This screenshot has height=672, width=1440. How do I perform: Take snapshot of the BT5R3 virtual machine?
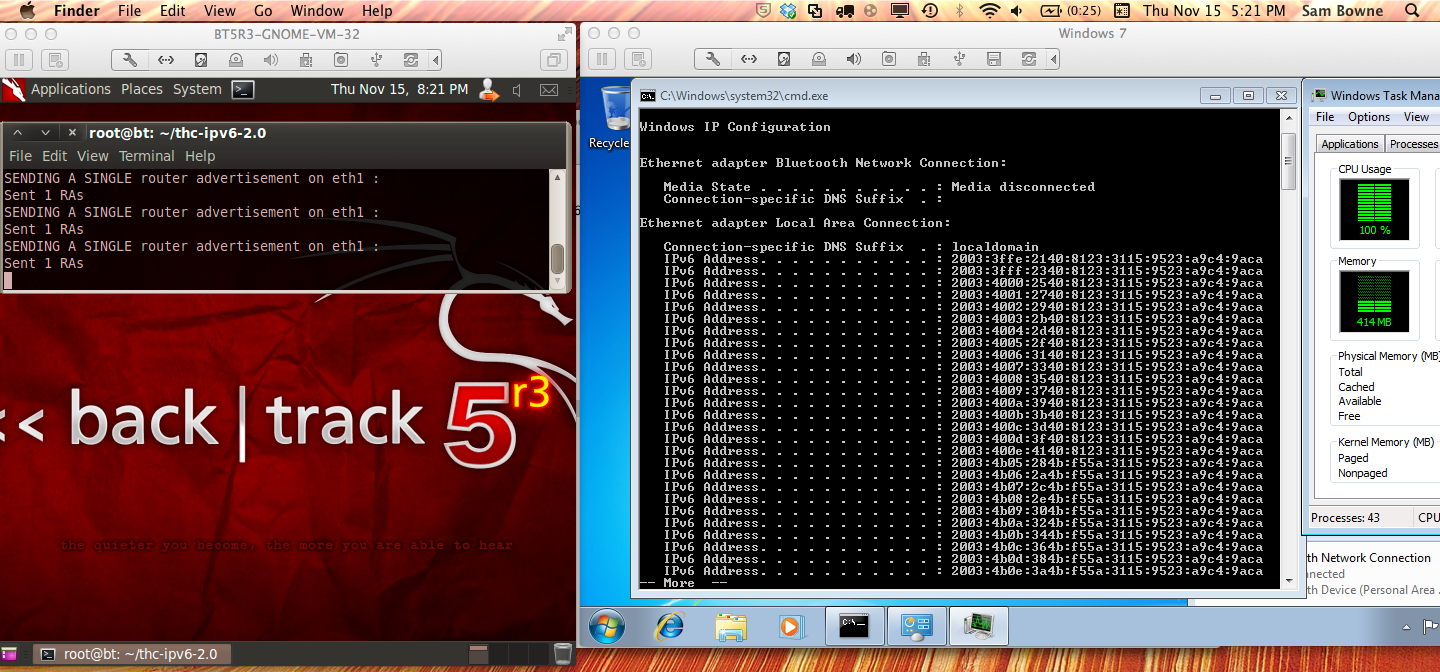pyautogui.click(x=55, y=60)
